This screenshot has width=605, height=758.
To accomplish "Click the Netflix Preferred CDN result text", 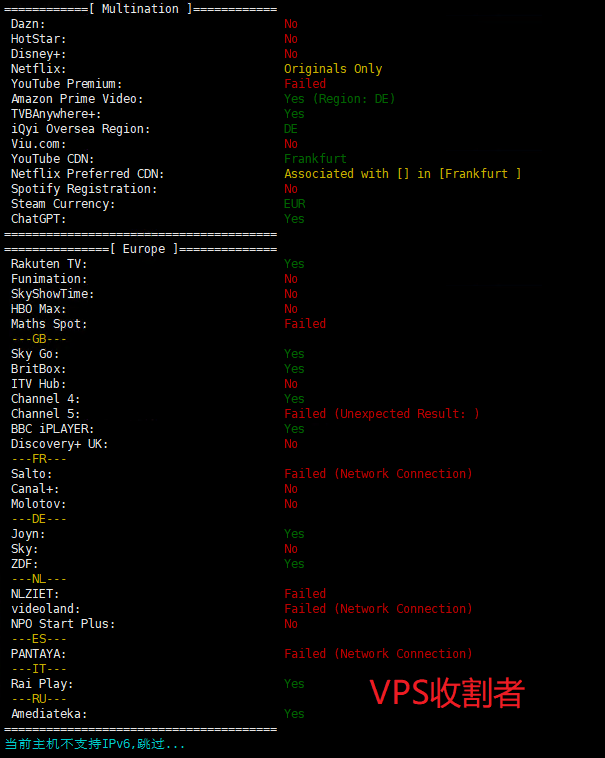I will point(402,174).
